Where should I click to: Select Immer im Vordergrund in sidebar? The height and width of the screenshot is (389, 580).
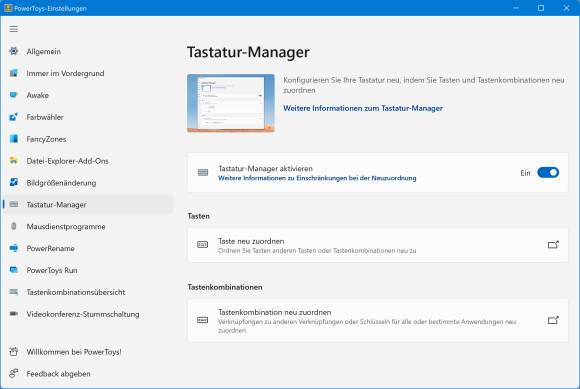click(89, 73)
